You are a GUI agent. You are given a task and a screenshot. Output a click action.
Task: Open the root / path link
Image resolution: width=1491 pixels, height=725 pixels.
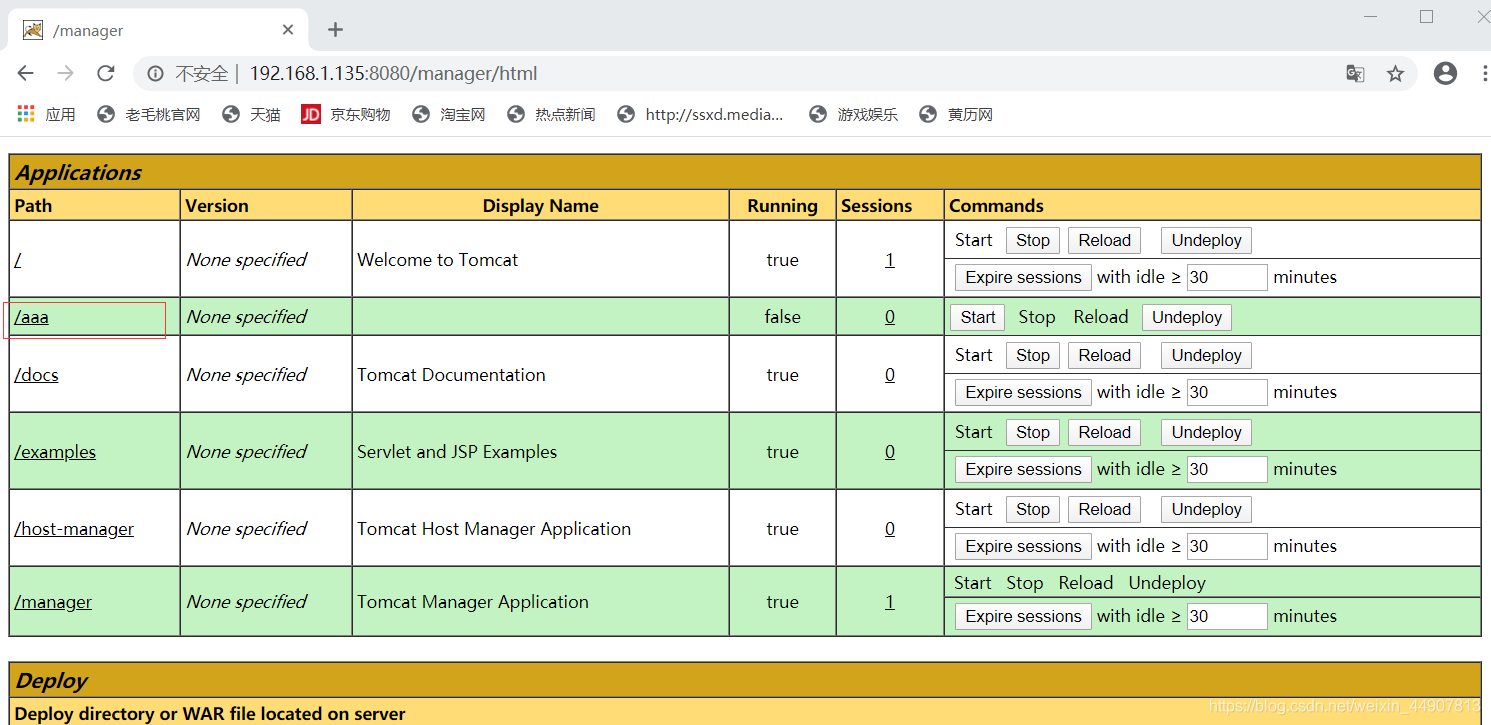click(18, 260)
